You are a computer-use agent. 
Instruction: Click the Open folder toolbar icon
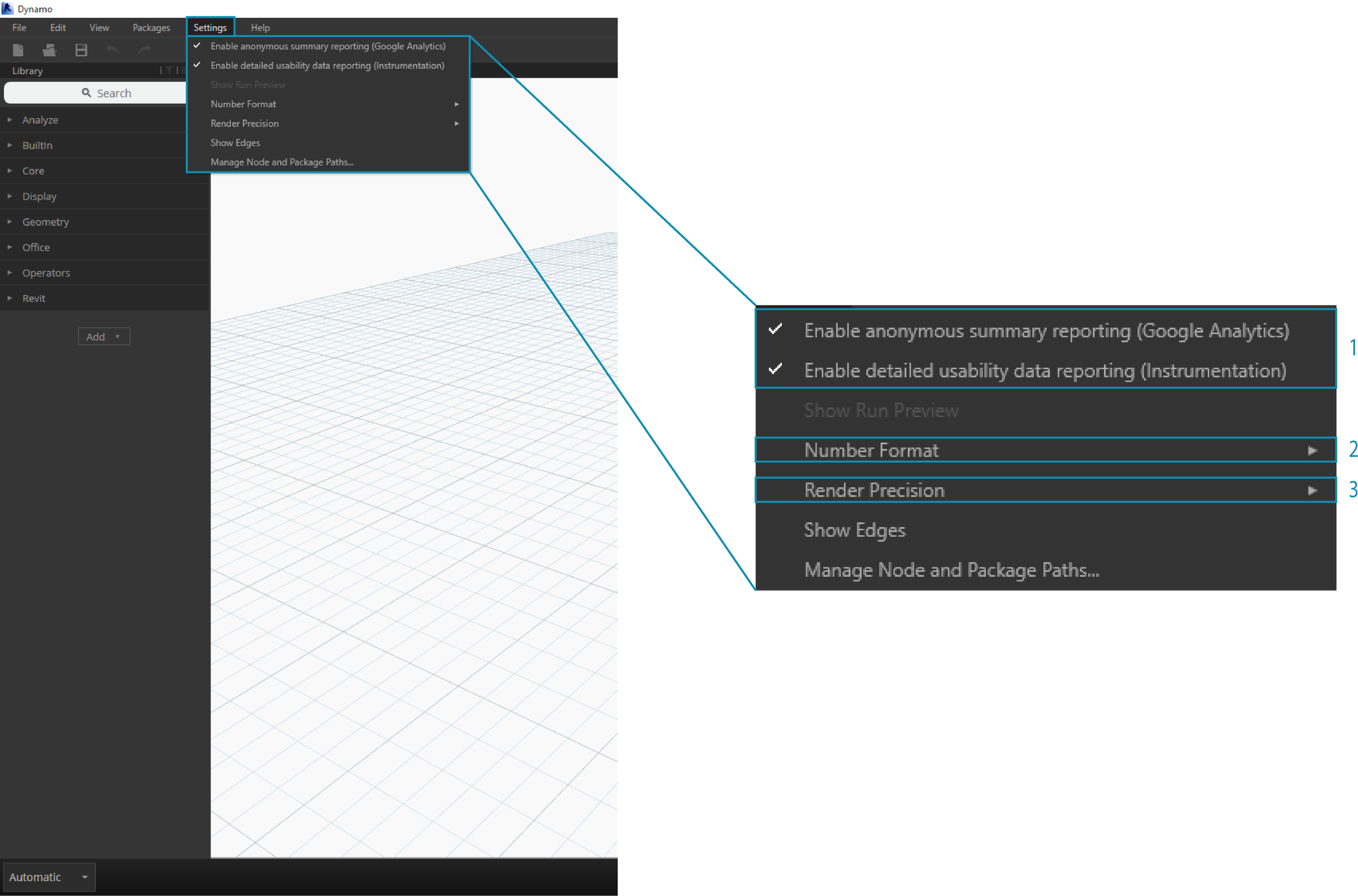50,50
